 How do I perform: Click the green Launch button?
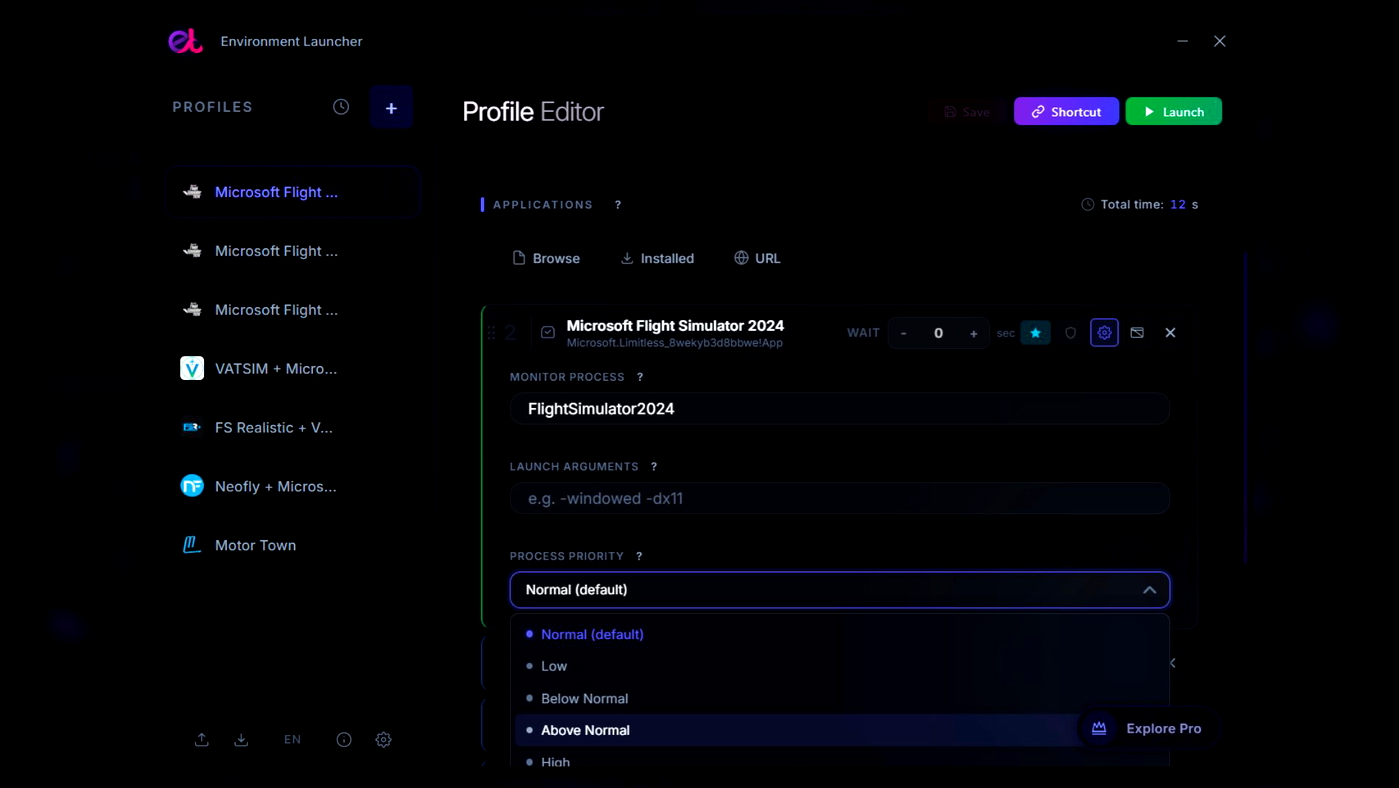(1174, 111)
